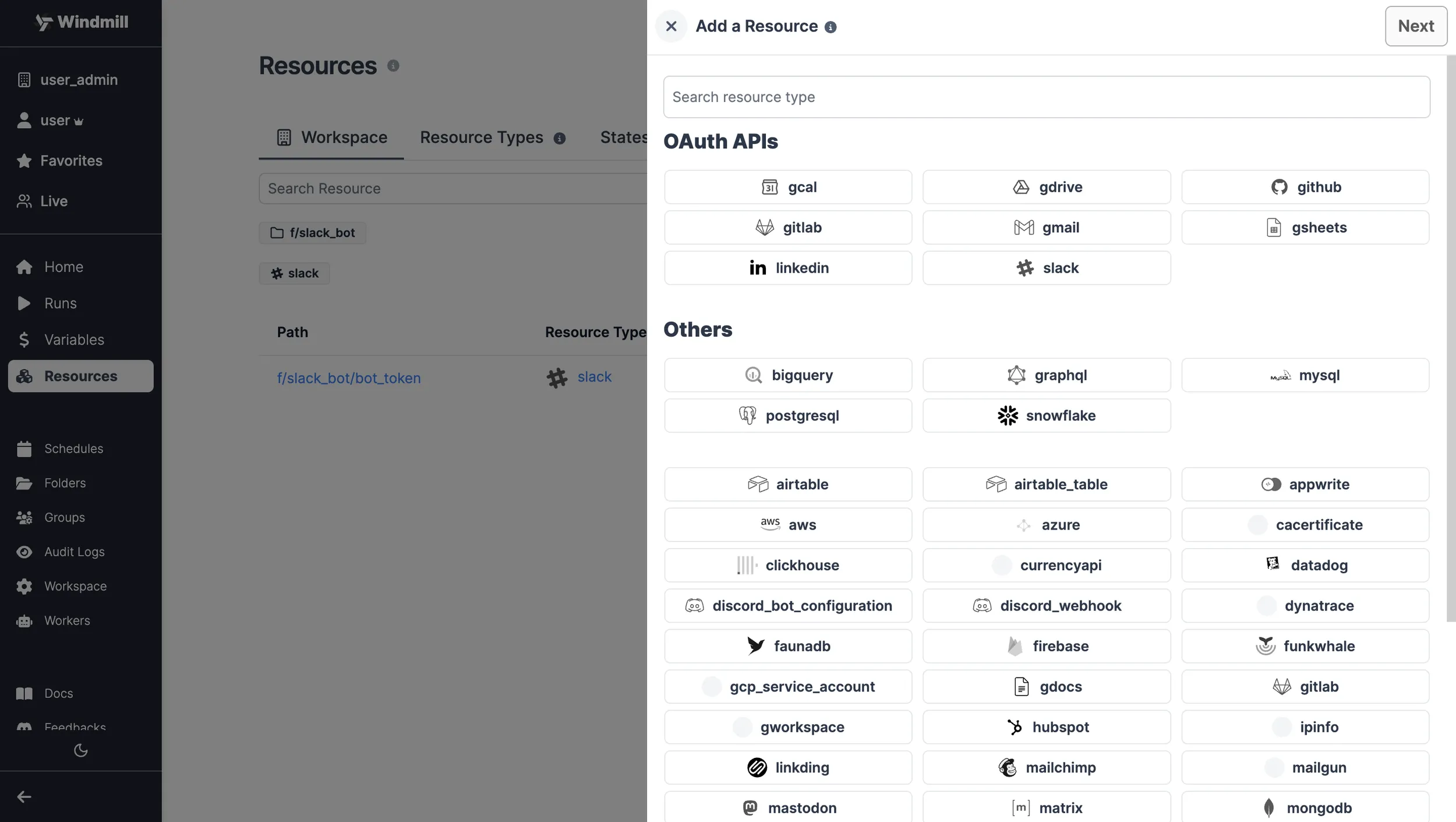Click the f/slack_bot folder chip
This screenshot has width=1456, height=822.
[312, 232]
